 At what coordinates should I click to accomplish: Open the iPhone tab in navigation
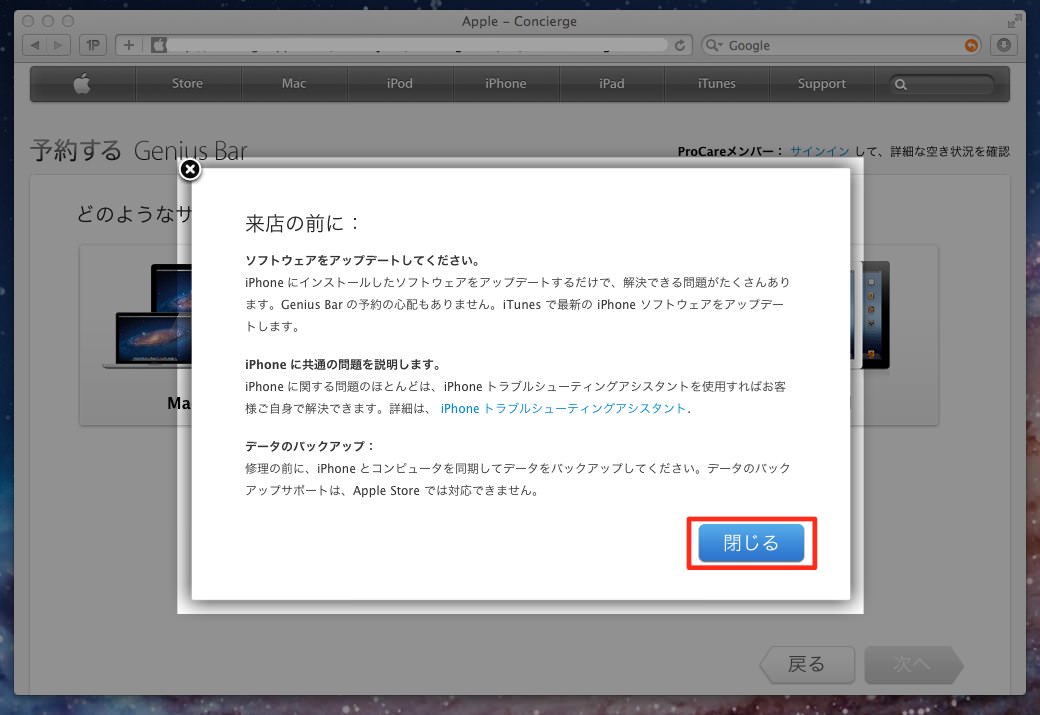tap(505, 84)
